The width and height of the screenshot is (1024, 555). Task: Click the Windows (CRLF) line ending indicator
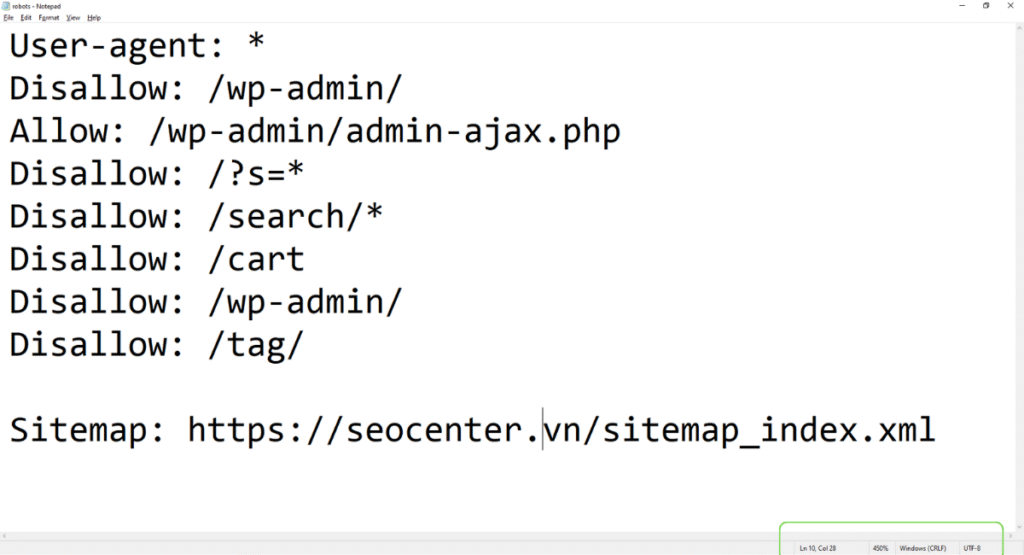click(x=922, y=548)
